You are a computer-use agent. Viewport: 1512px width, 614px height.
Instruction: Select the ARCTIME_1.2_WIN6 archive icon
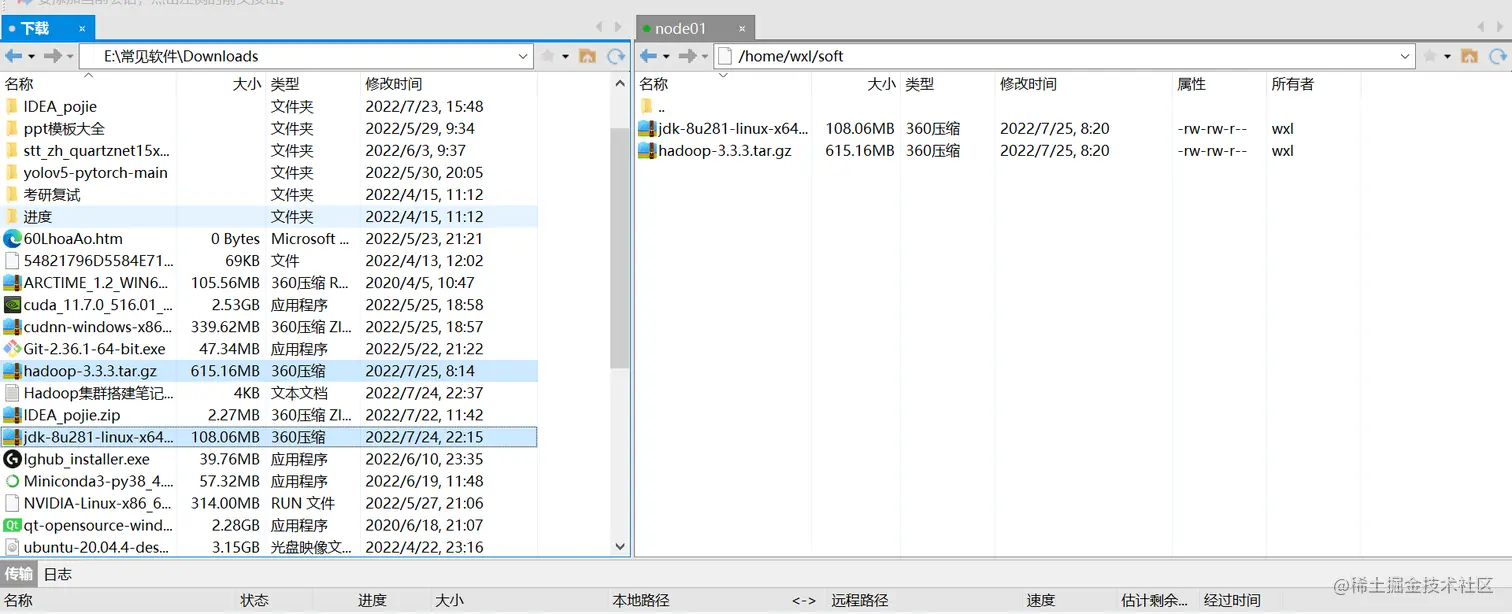click(x=12, y=283)
